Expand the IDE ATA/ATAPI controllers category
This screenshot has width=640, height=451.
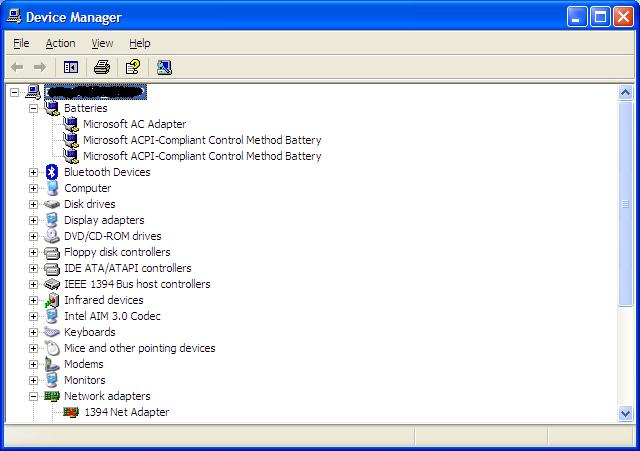click(33, 268)
